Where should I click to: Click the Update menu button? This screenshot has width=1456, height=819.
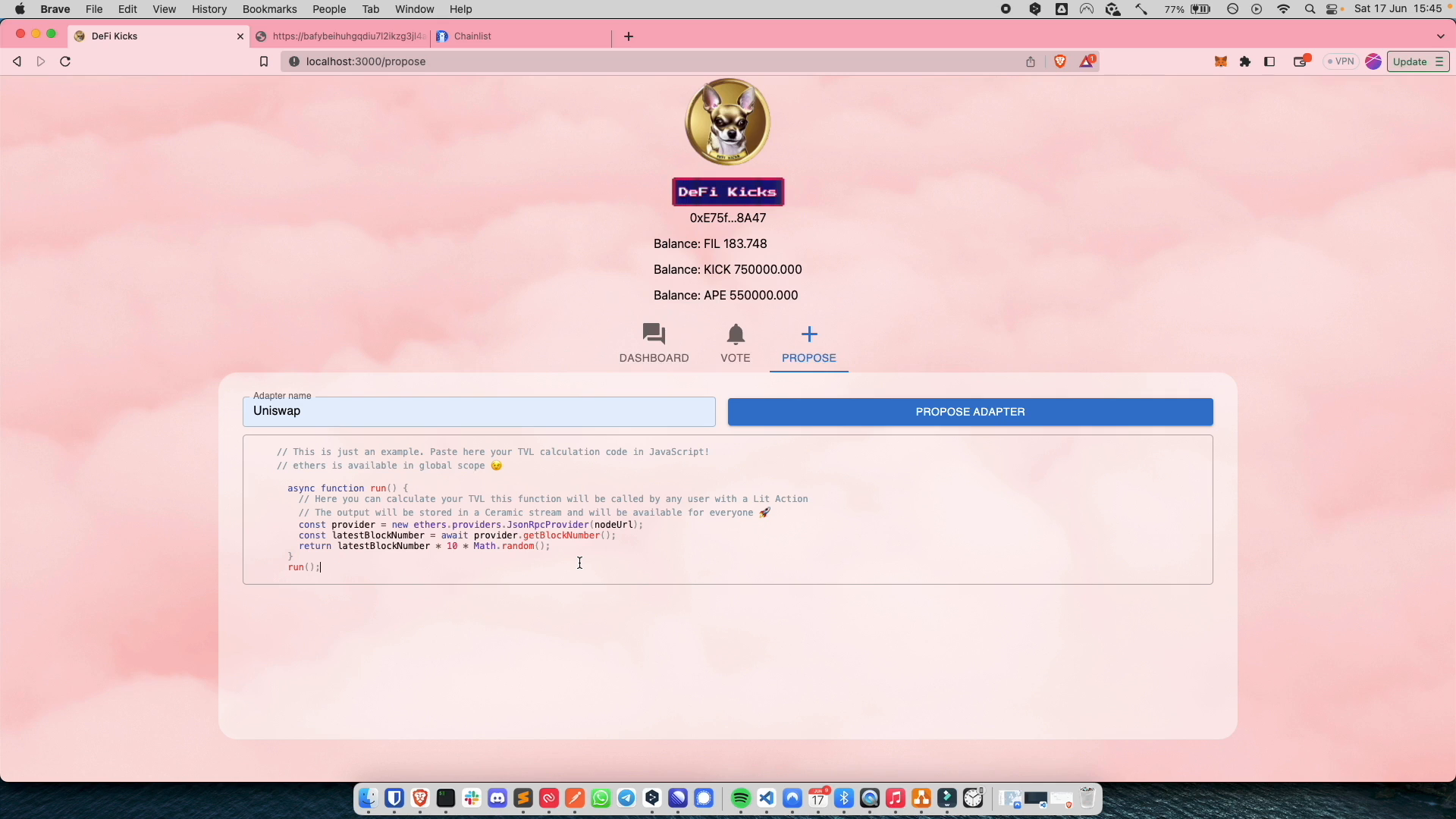(1418, 61)
